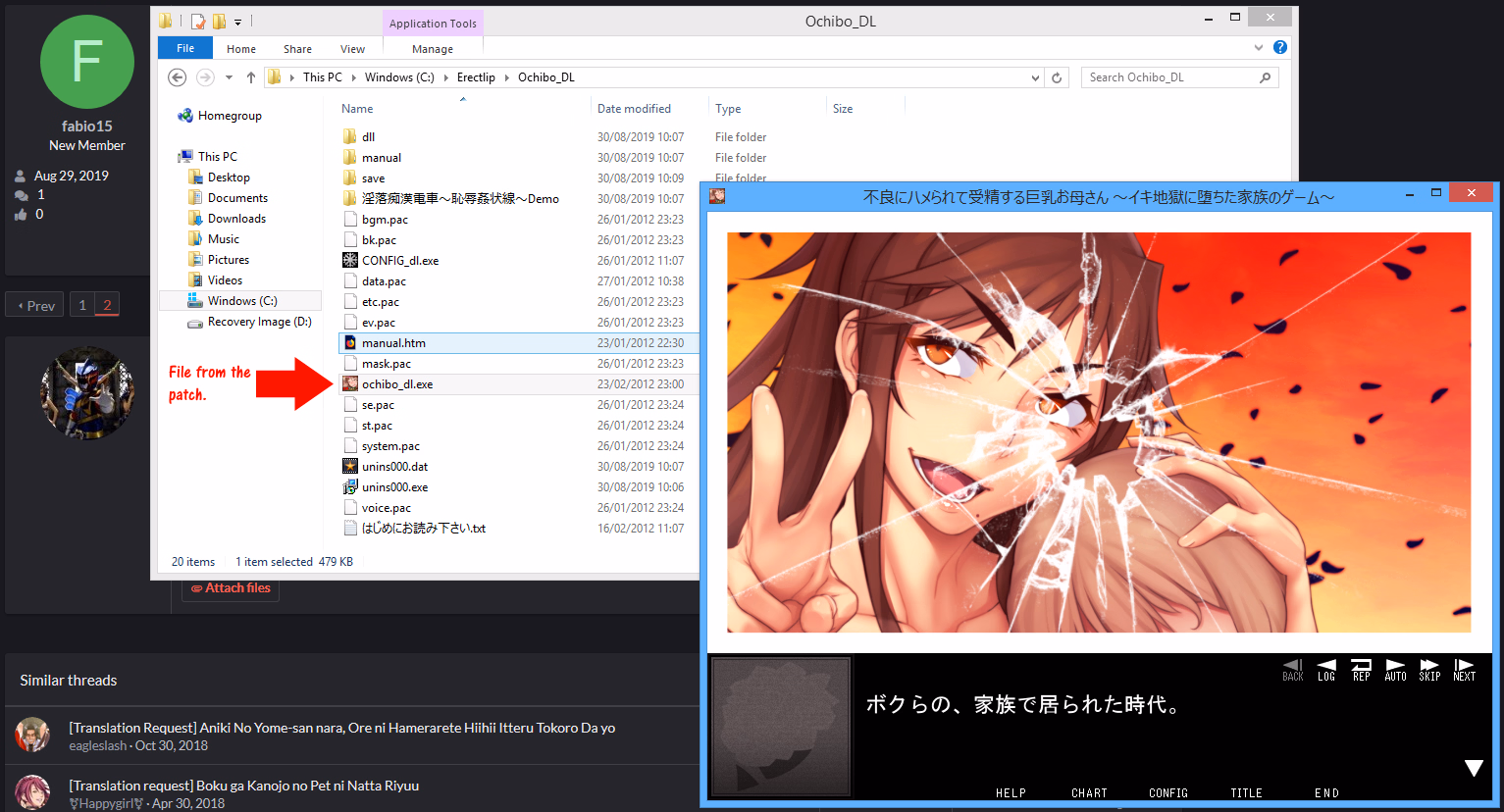Switch to the View ribbon tab

[352, 49]
